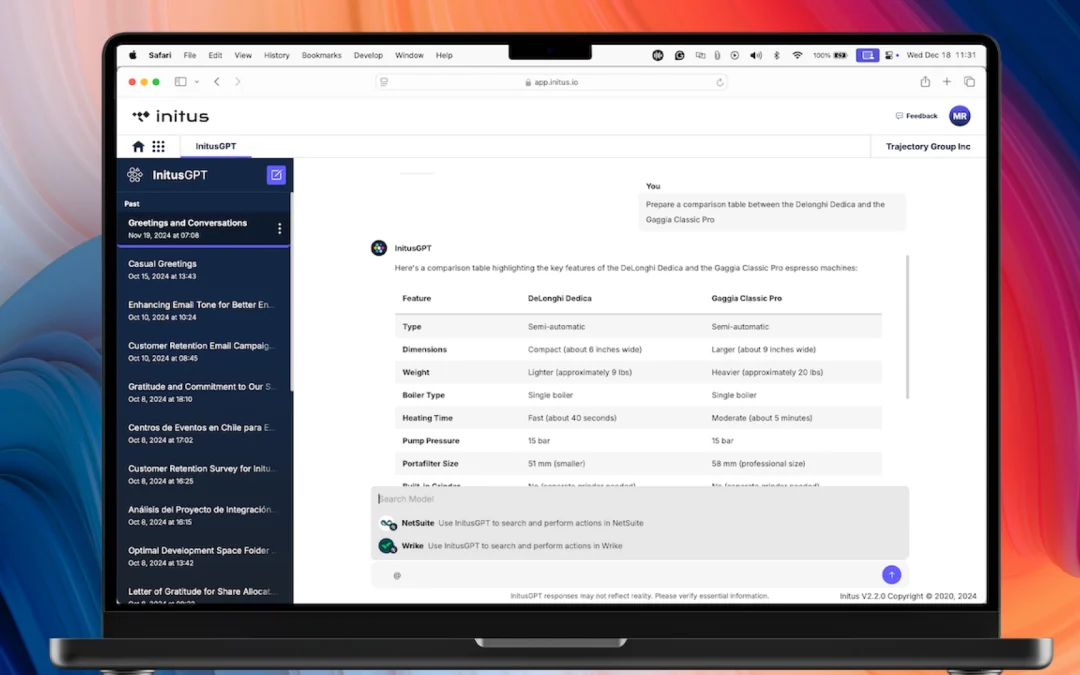
Task: Open the Window menu
Action: tap(409, 55)
